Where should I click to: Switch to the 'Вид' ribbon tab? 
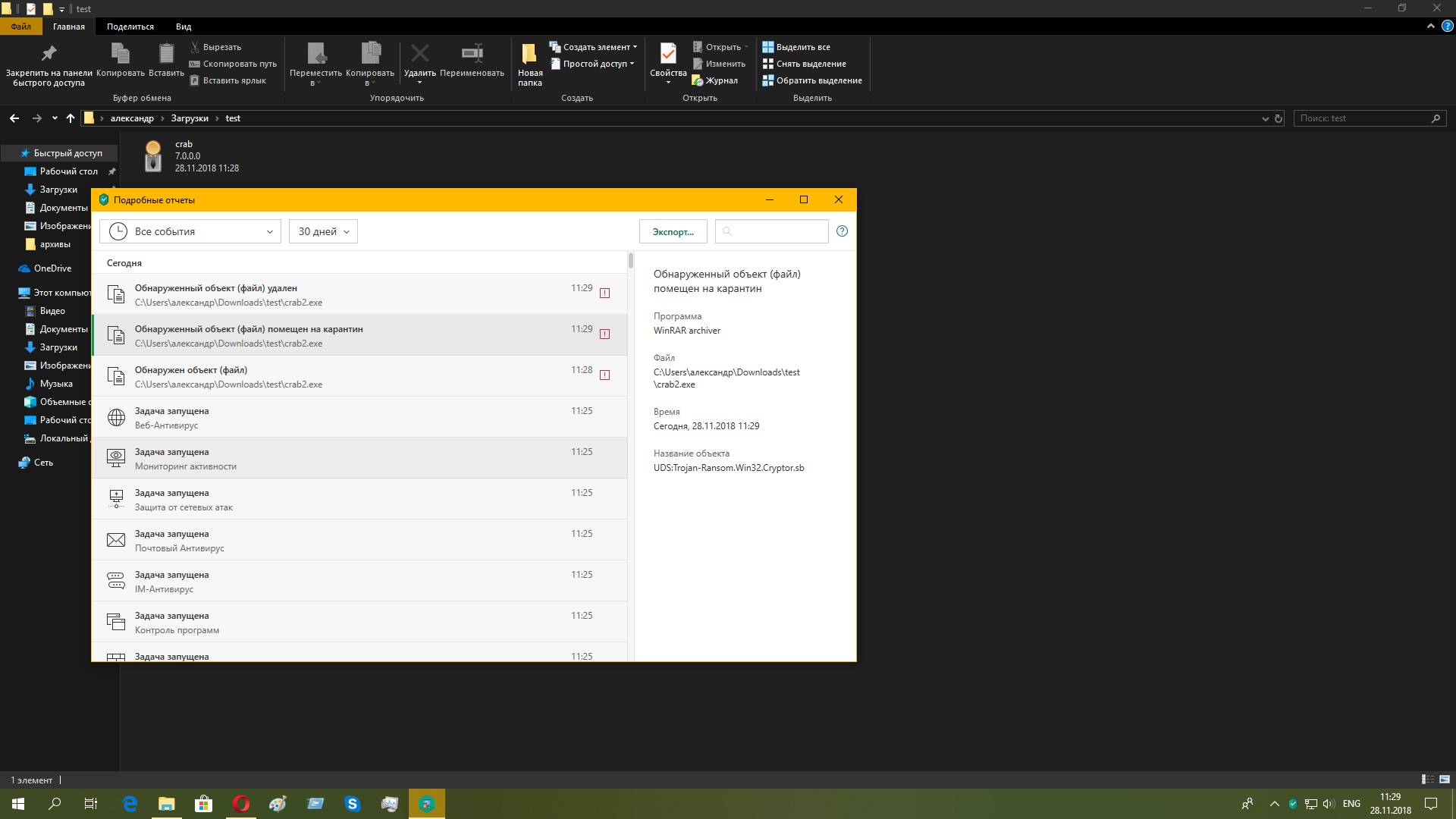click(184, 27)
